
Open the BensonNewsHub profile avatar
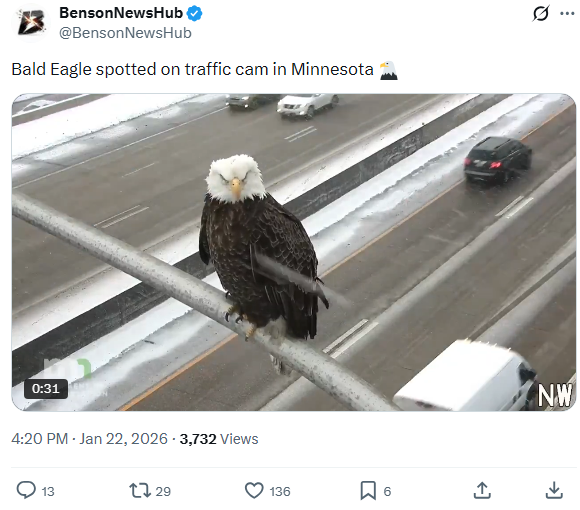pyautogui.click(x=32, y=22)
